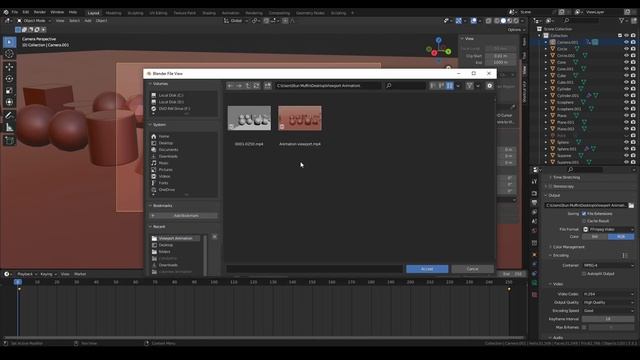
Task: Open Encoding Speed dropdown
Action: [x=608, y=311]
